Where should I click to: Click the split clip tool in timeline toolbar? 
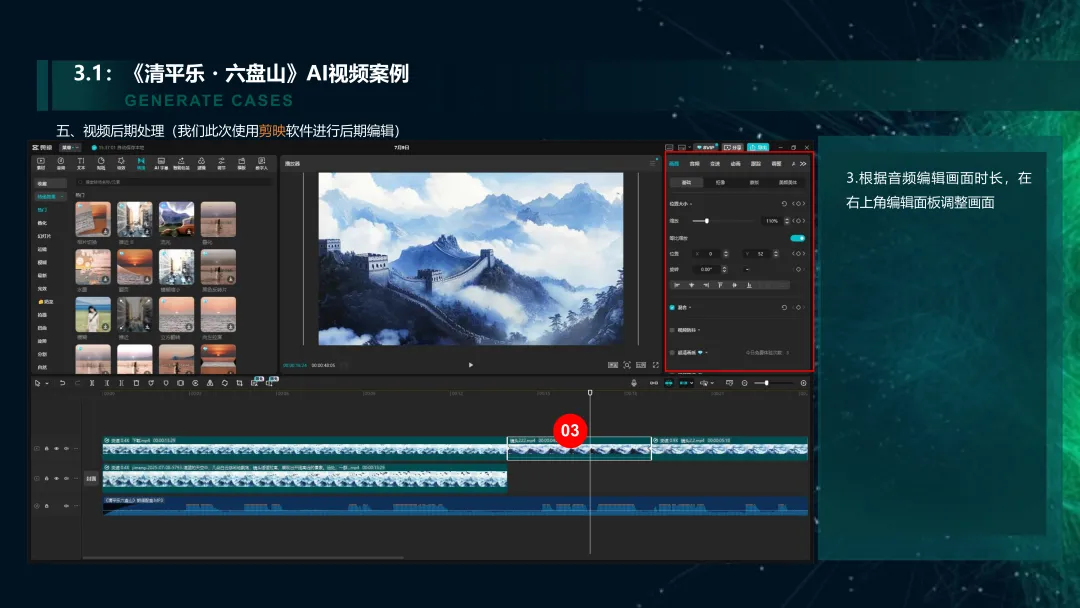tap(92, 383)
